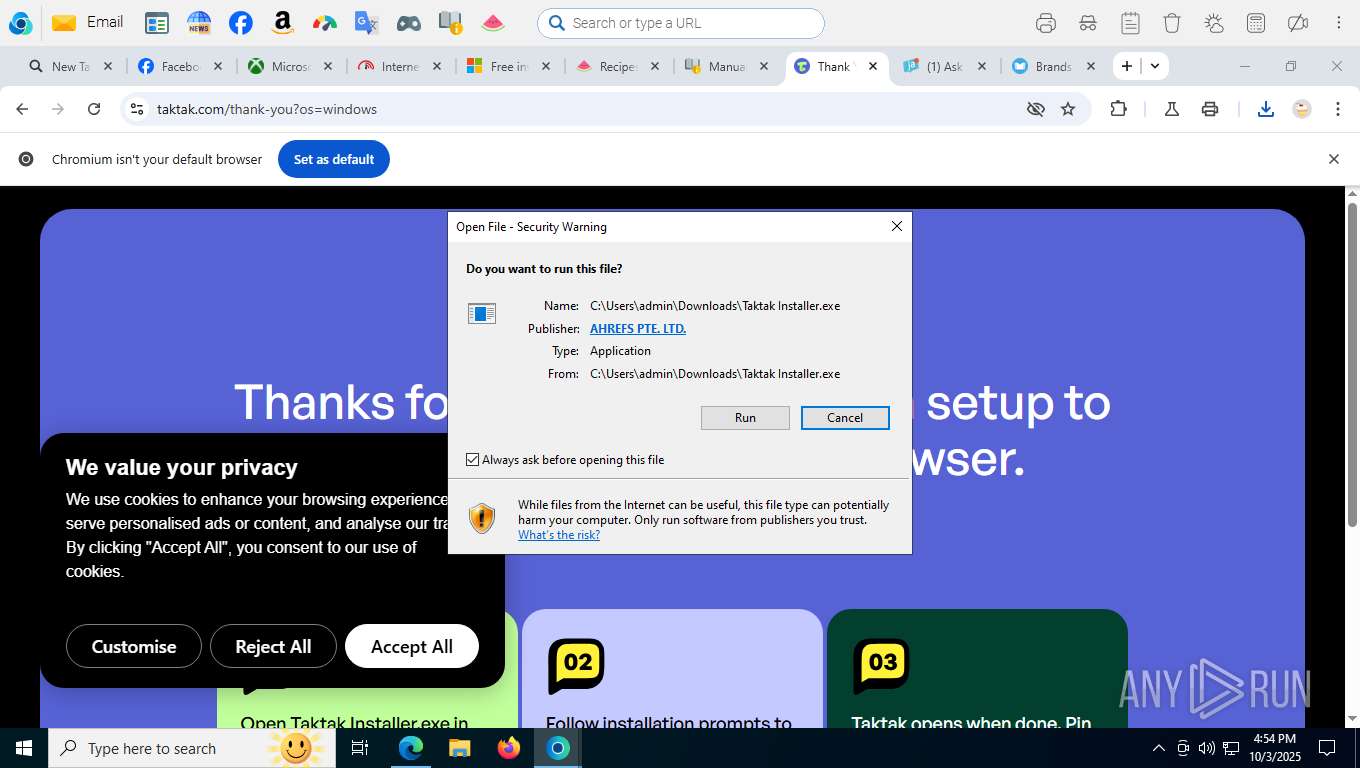Open the AHREFS PTE. LTD. publisher link

(638, 328)
